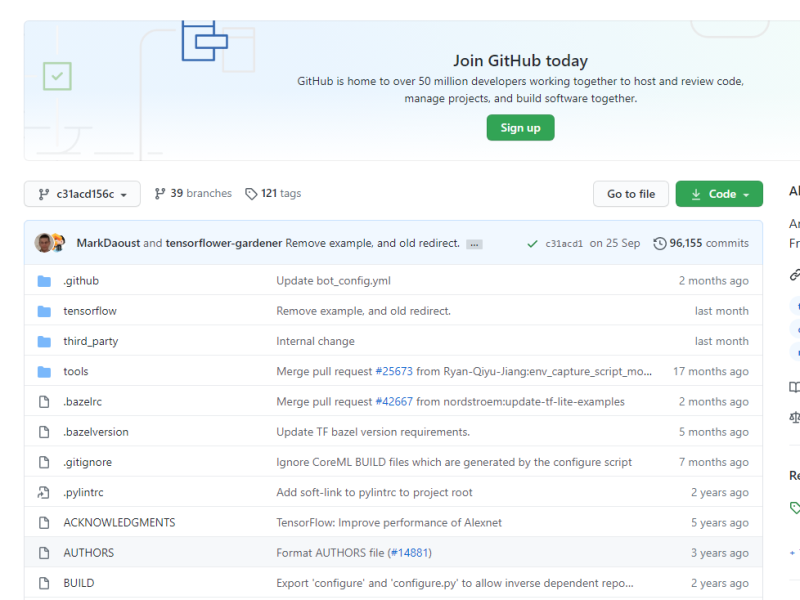Open issue #14881 link
The height and width of the screenshot is (600, 800).
click(409, 553)
